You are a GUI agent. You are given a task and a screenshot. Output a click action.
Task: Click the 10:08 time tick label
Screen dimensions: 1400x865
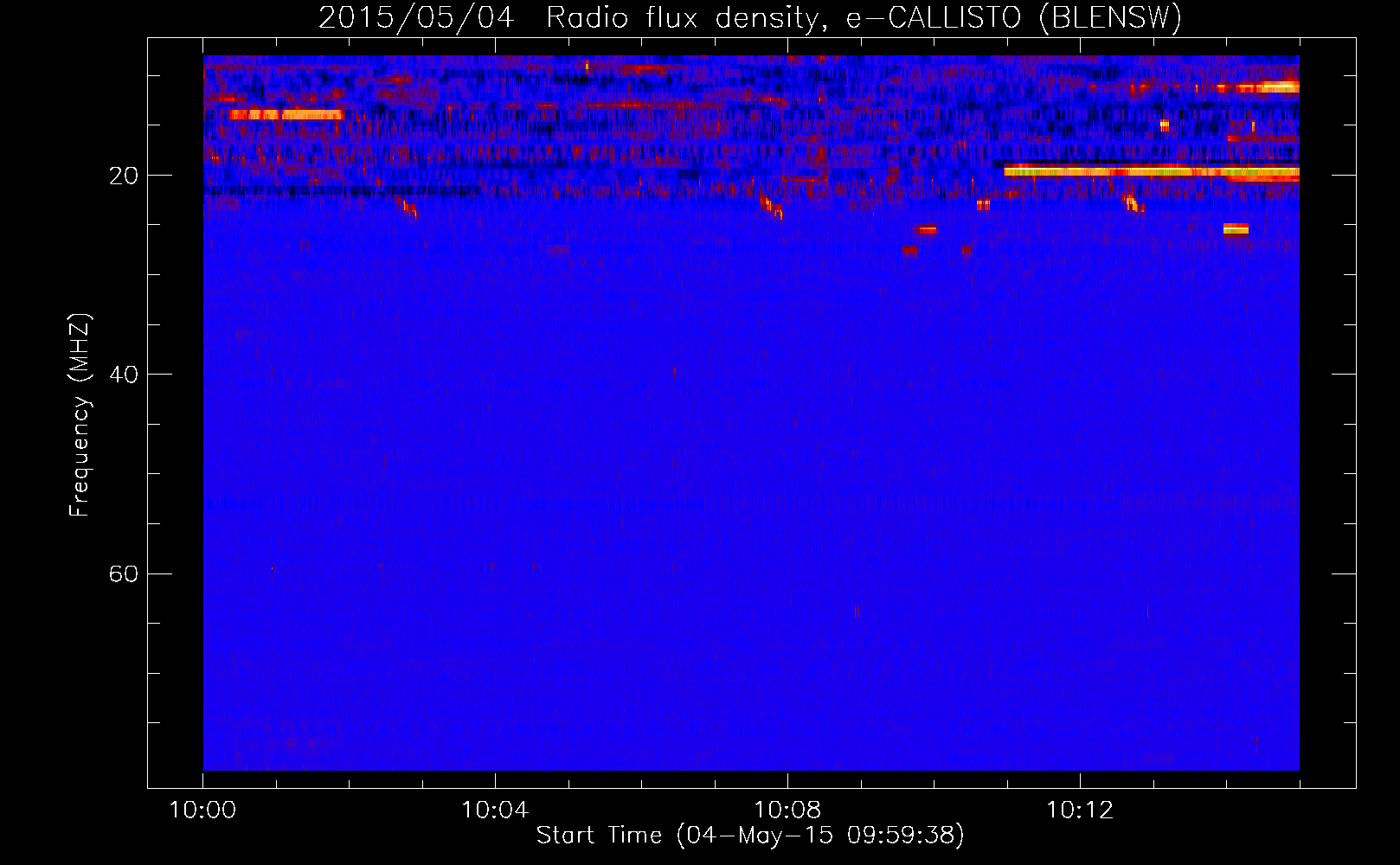click(787, 811)
